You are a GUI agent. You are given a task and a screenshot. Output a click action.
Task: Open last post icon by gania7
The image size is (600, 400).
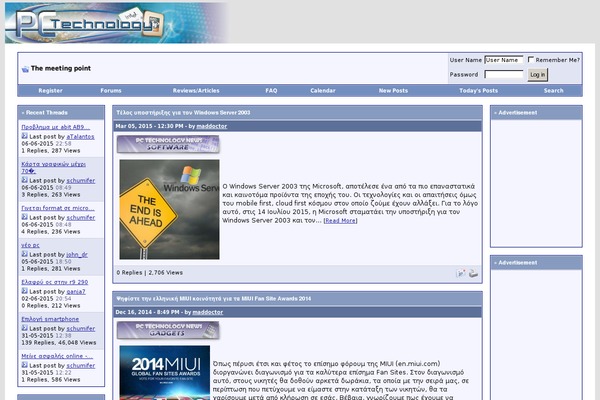(24, 291)
